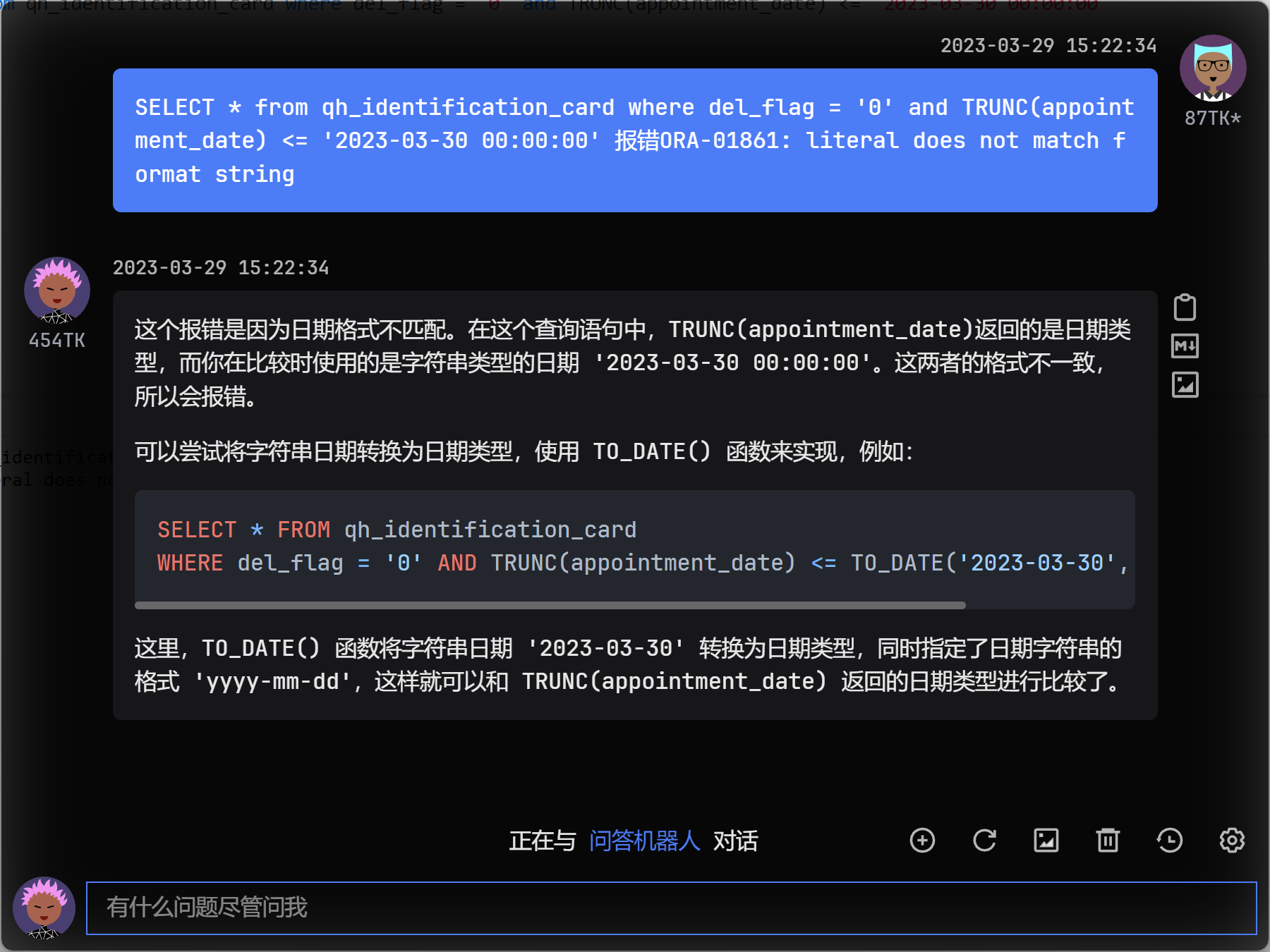
Task: Regenerate the response with the refresh icon
Action: click(x=984, y=841)
